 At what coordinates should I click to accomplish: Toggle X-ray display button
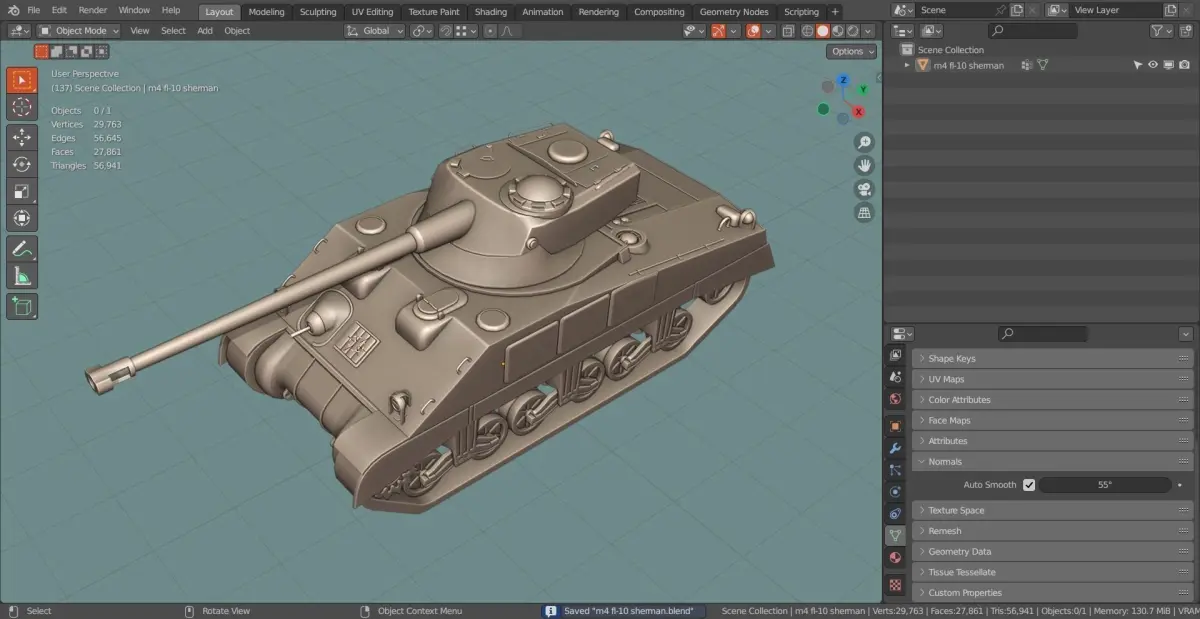[788, 31]
